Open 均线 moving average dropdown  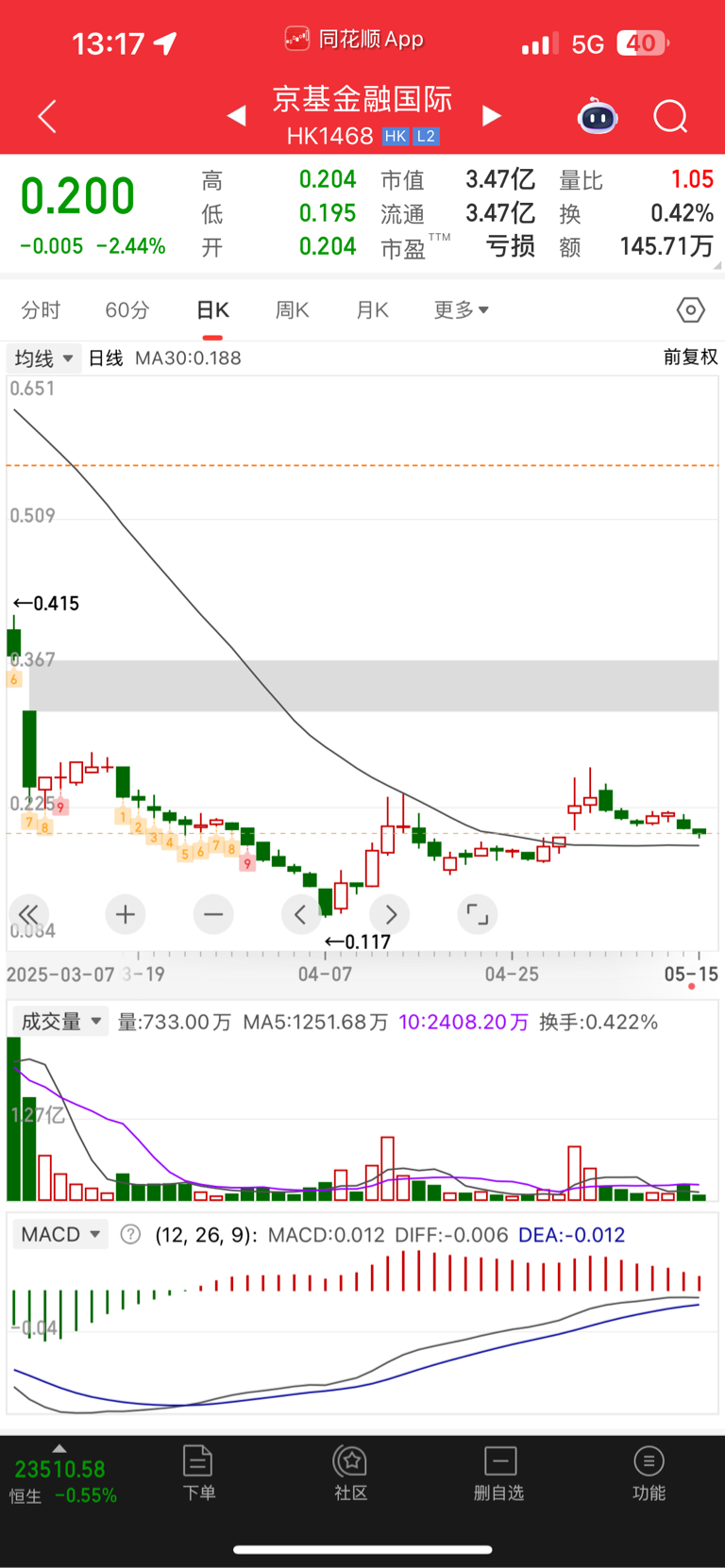[43, 359]
